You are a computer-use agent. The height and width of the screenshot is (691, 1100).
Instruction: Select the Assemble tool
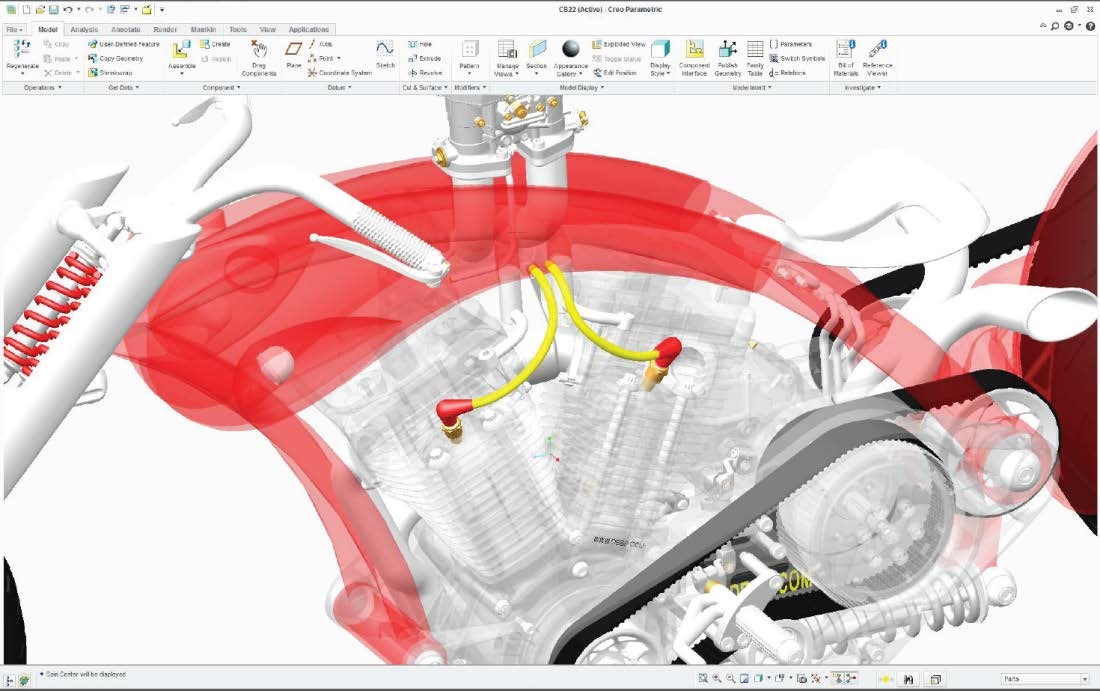coord(181,52)
